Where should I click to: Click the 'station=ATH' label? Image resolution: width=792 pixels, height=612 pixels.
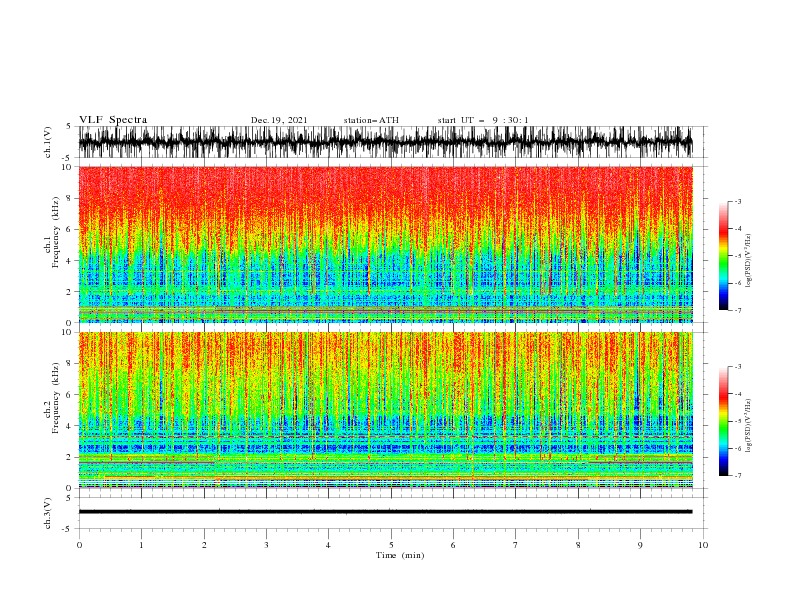371,120
